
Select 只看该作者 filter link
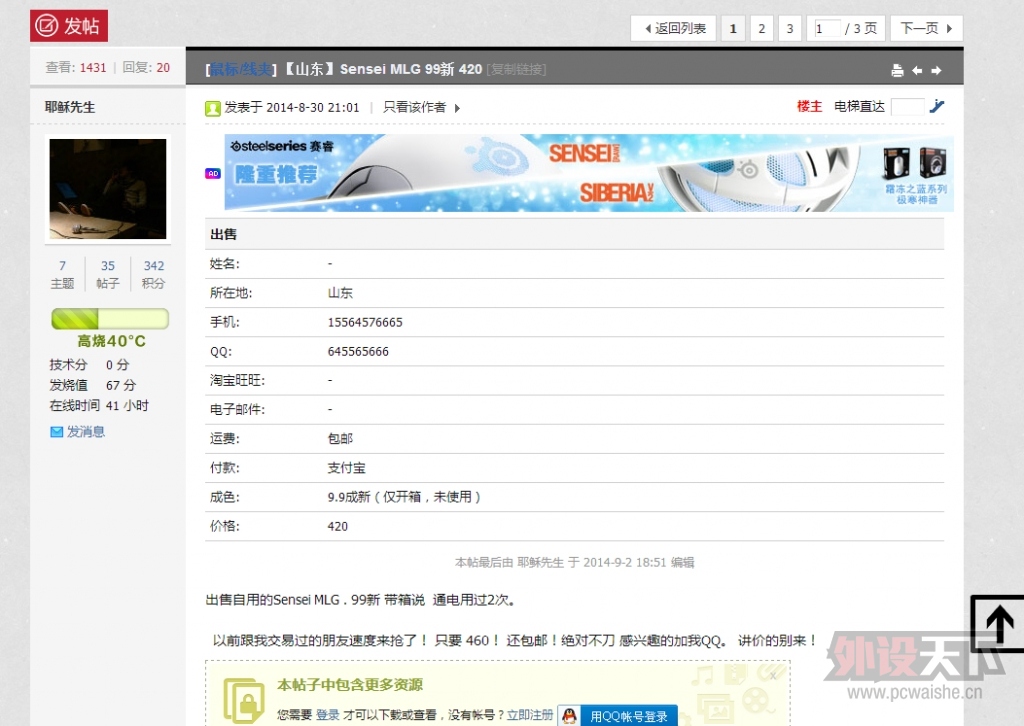pyautogui.click(x=414, y=107)
